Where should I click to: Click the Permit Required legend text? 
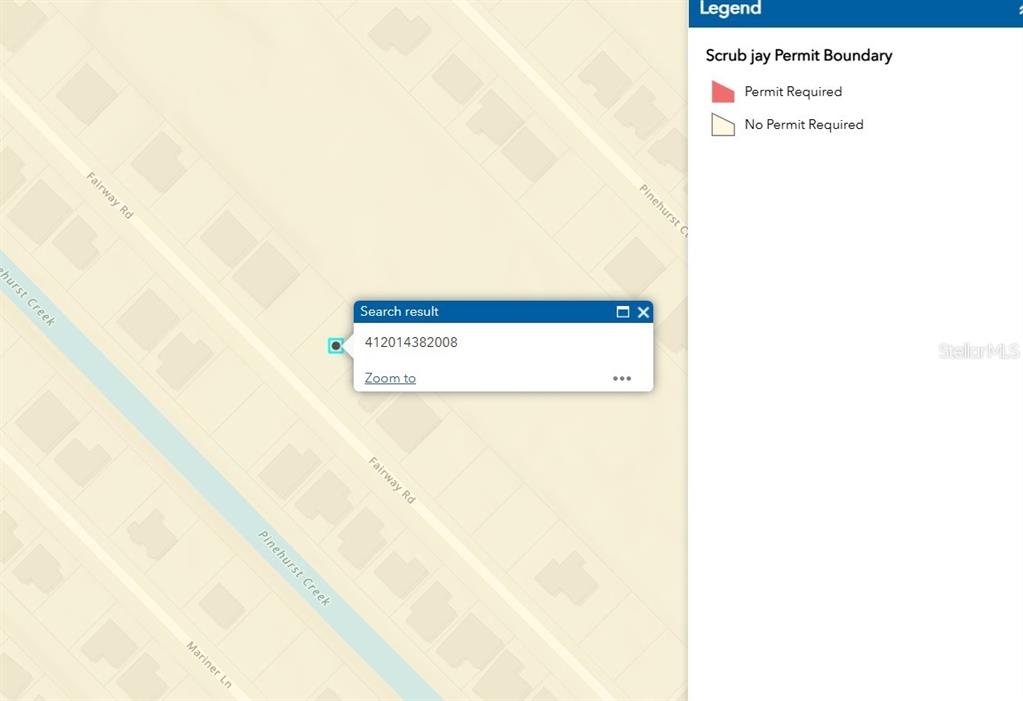793,92
